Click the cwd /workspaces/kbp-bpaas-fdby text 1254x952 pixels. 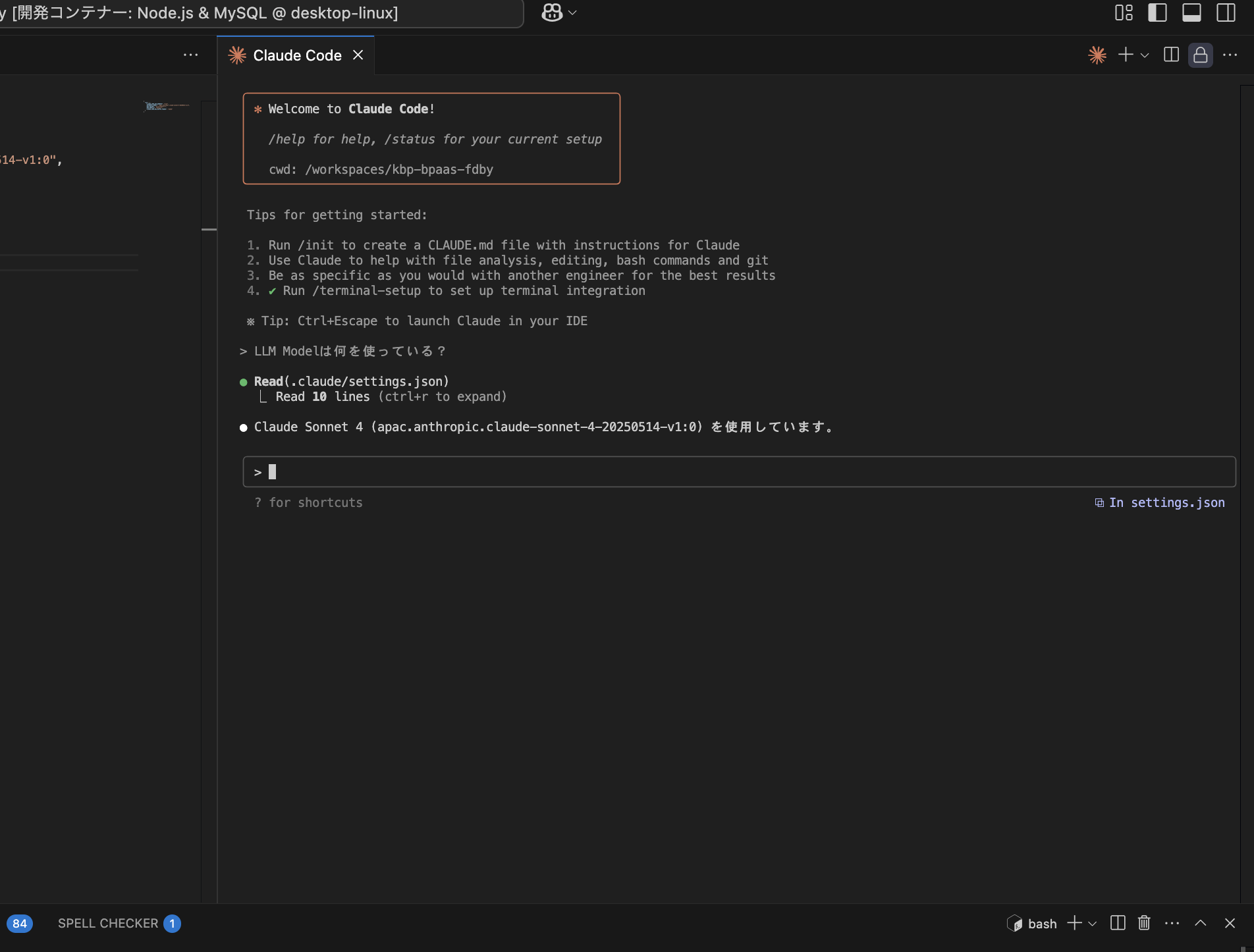pyautogui.click(x=381, y=170)
